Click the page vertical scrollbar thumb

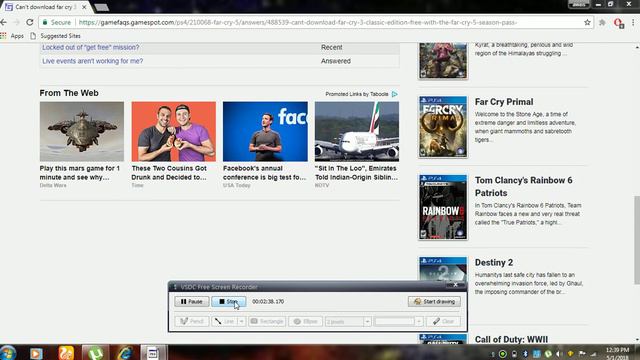click(637, 240)
